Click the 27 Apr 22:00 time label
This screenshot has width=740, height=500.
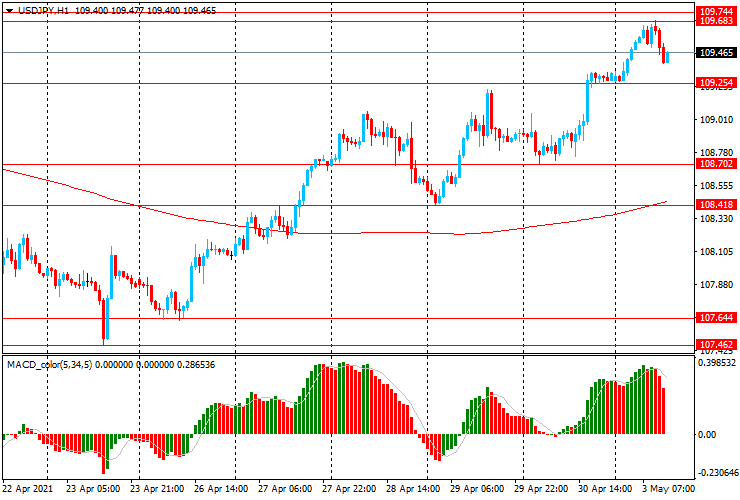(349, 488)
